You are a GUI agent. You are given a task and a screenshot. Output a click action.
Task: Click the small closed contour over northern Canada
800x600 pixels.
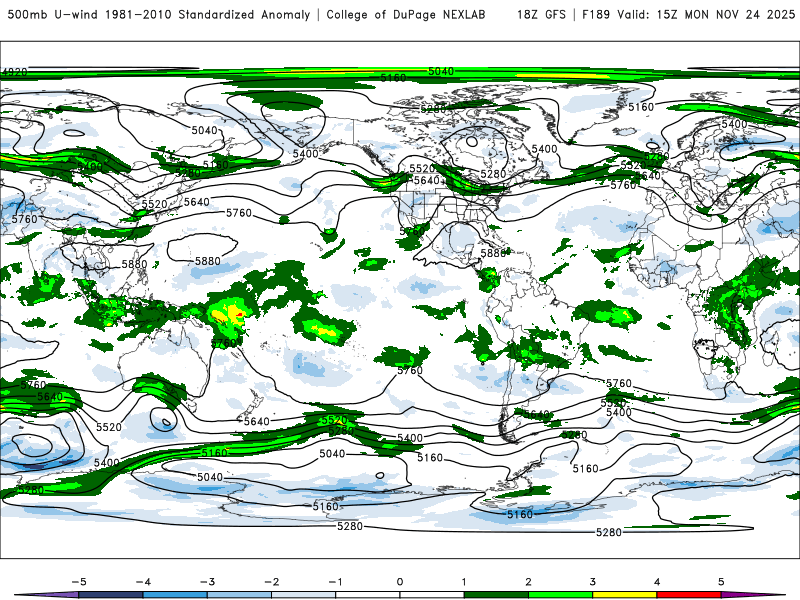(472, 141)
